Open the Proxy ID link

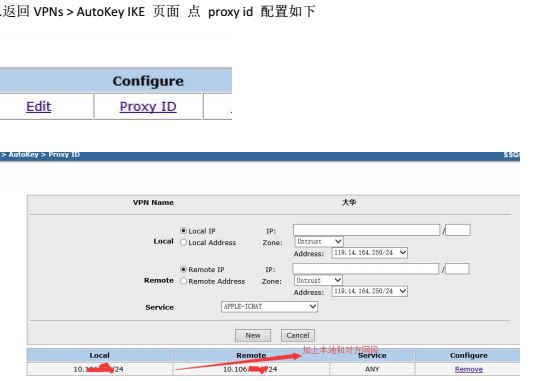coord(148,107)
